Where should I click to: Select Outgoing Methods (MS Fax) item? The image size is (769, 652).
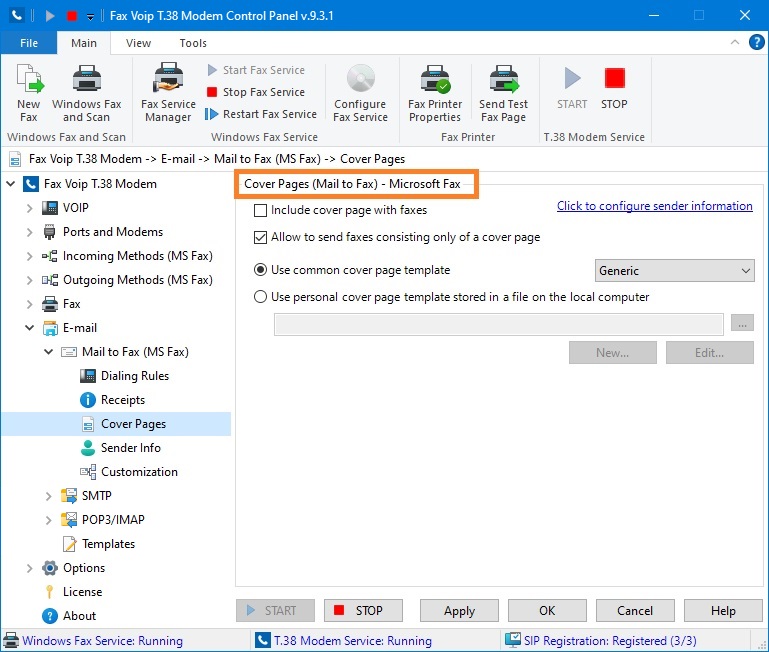(137, 280)
